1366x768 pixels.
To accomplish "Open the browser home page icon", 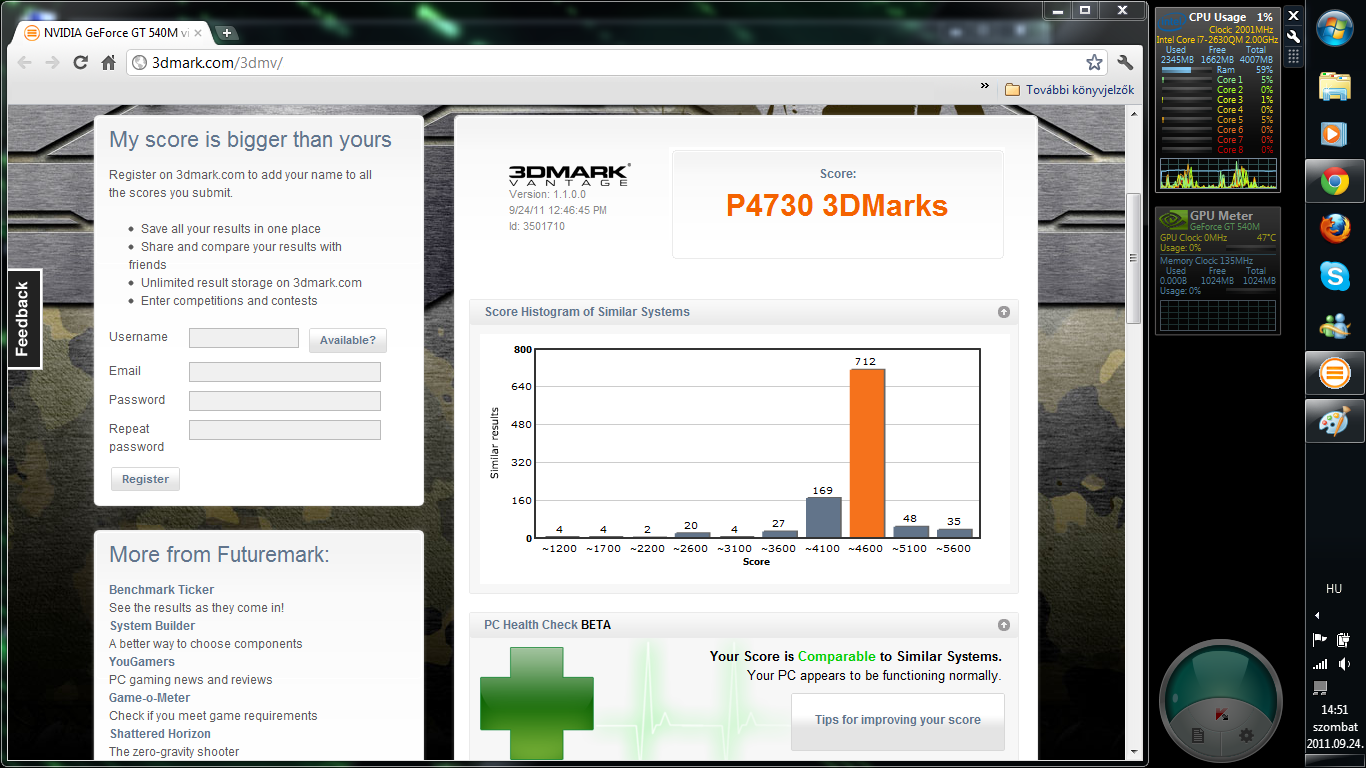I will 109,62.
